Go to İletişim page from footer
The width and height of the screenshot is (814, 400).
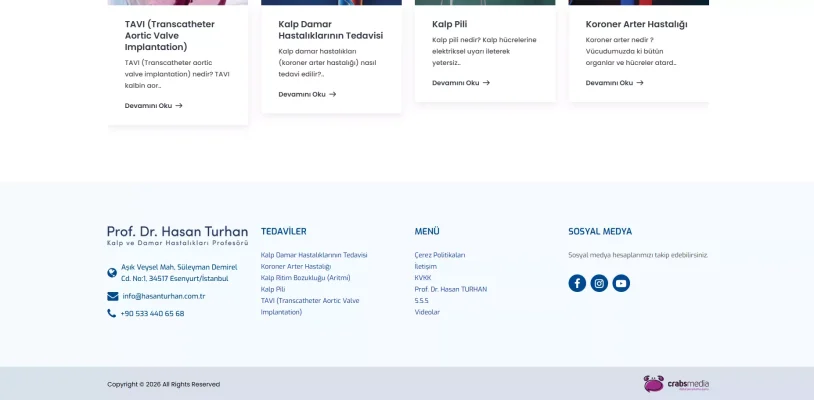point(425,266)
